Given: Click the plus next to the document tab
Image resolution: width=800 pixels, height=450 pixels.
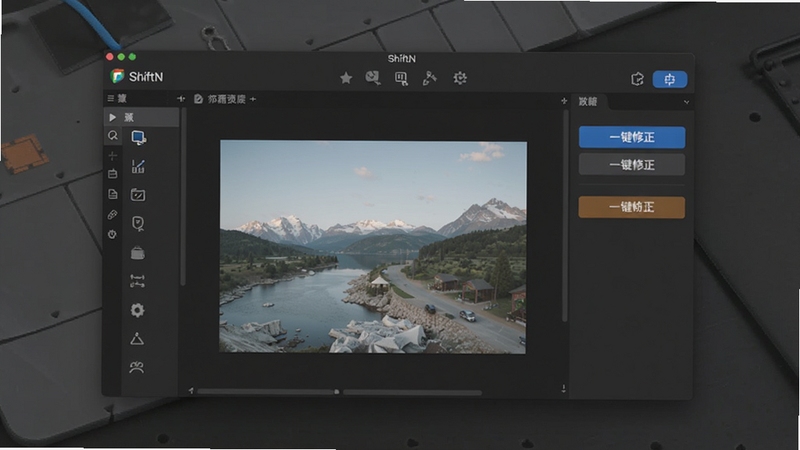Looking at the screenshot, I should pos(253,99).
